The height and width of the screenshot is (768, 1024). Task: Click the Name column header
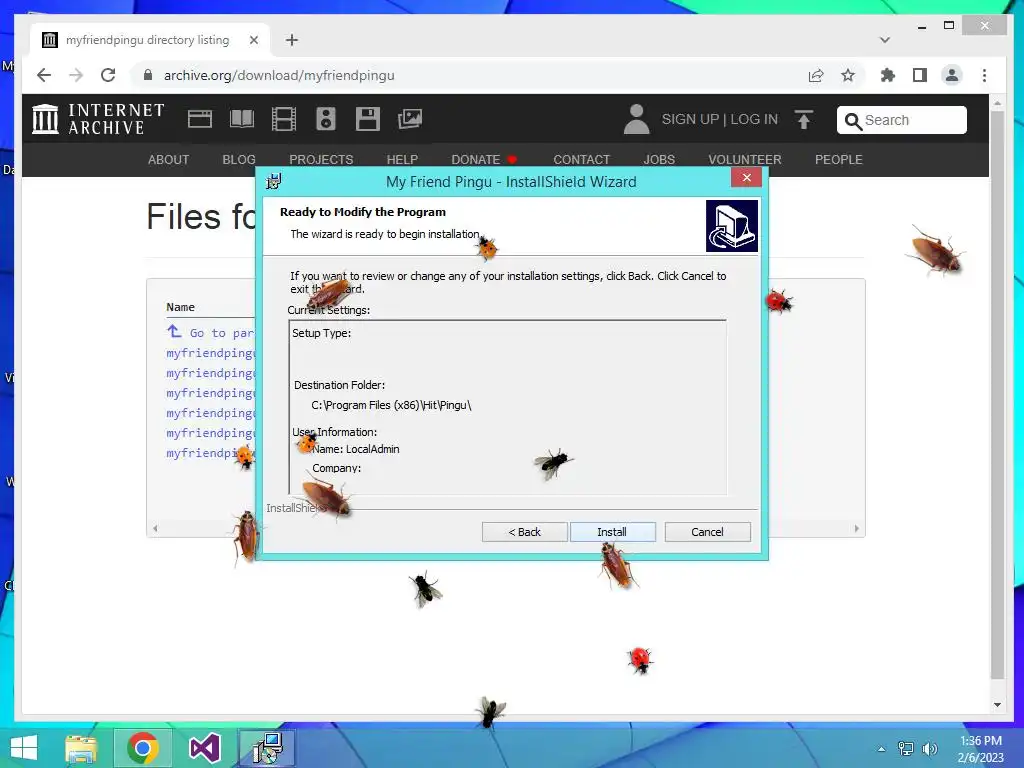click(x=180, y=307)
